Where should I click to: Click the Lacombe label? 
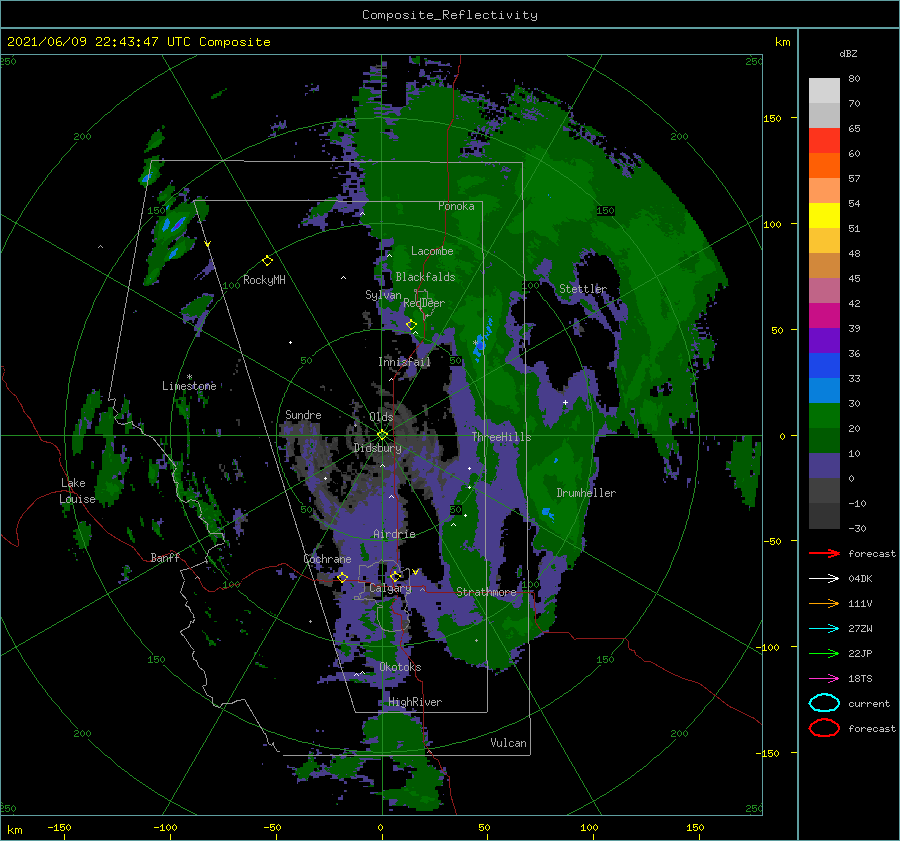coord(432,251)
